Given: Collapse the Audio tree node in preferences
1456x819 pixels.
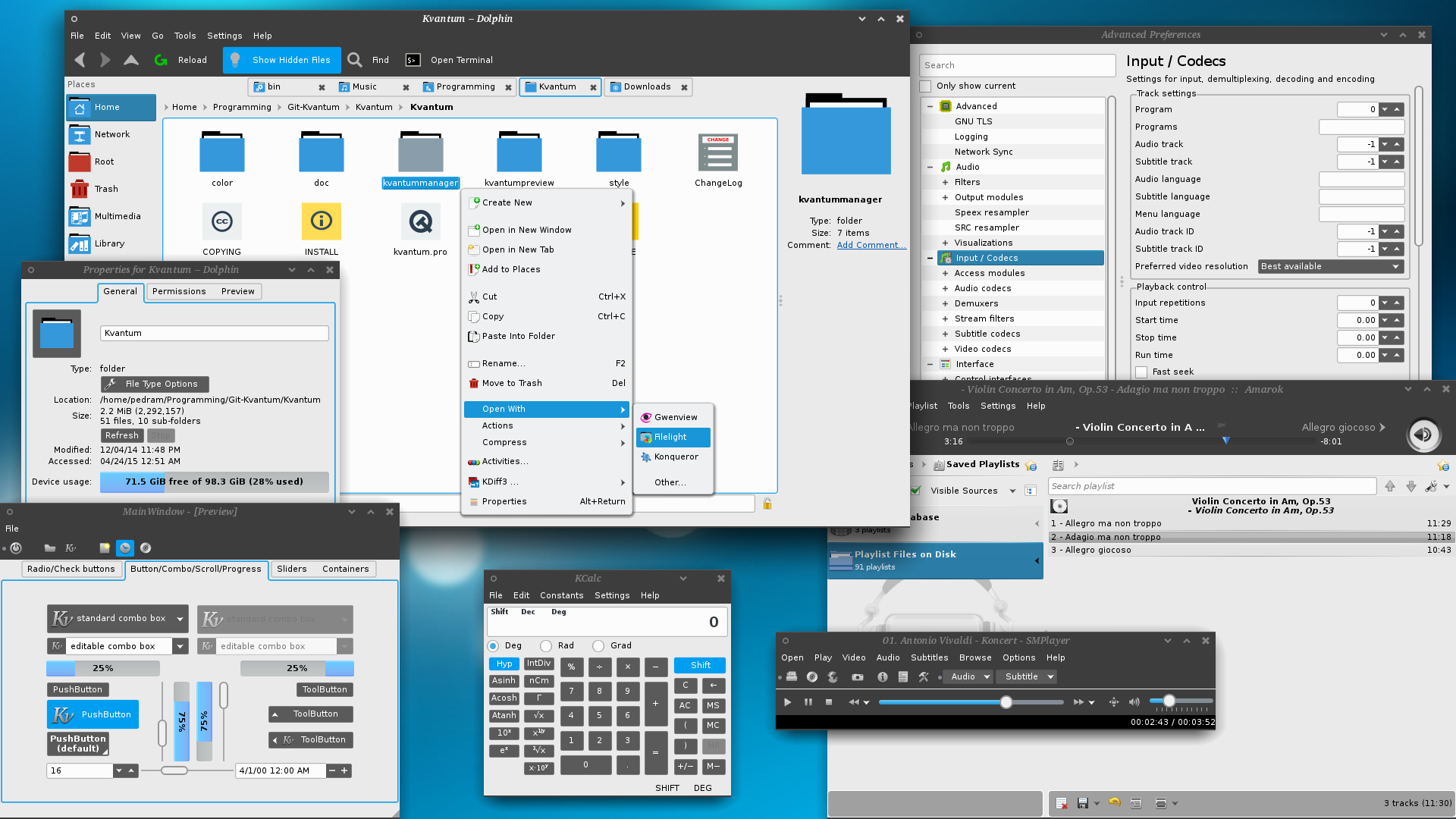Looking at the screenshot, I should [x=930, y=167].
